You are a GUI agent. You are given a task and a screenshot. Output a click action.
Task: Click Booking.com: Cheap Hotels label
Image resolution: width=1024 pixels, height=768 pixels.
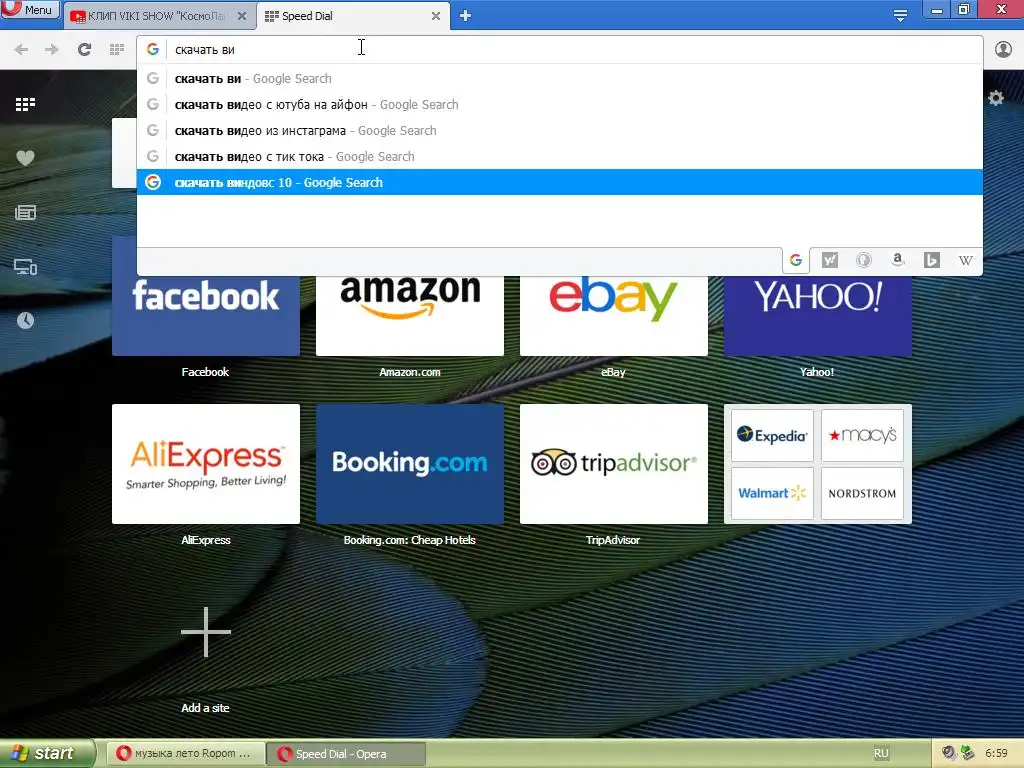click(409, 540)
